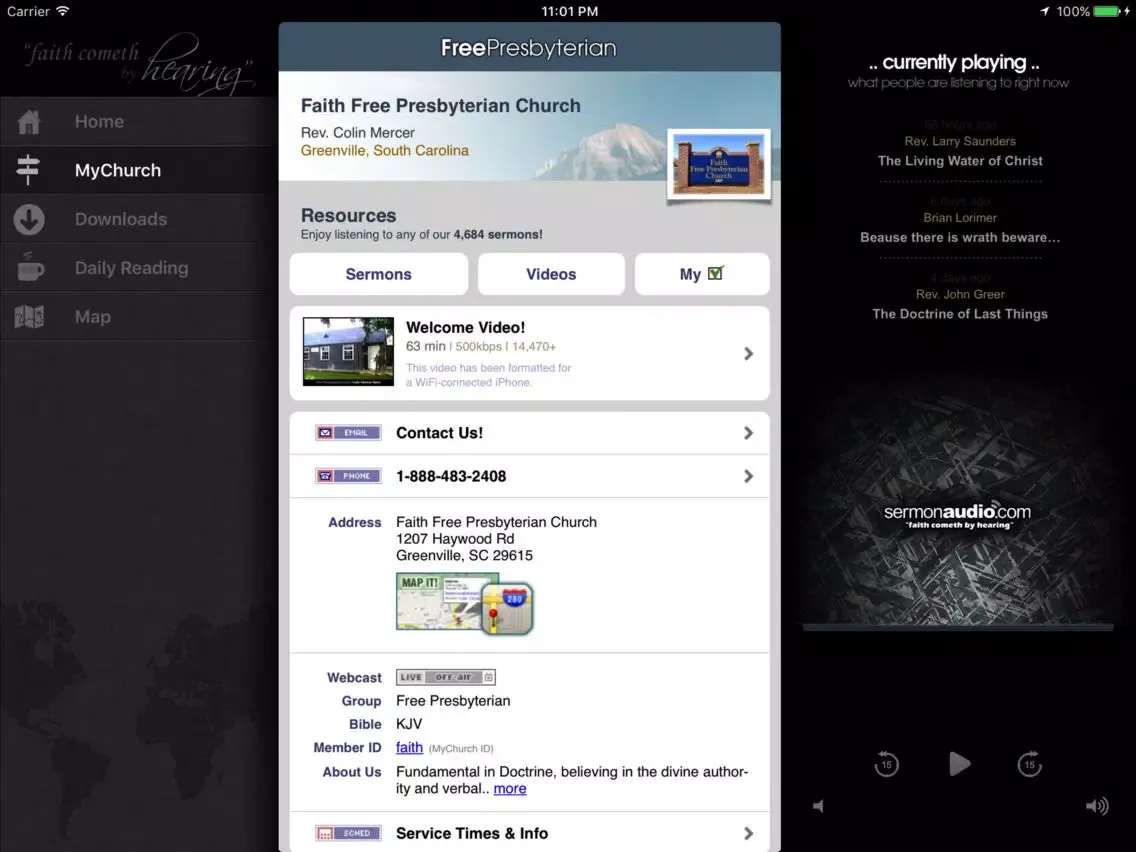Tap the playback progress bar
This screenshot has height=852, width=1136.
click(958, 627)
